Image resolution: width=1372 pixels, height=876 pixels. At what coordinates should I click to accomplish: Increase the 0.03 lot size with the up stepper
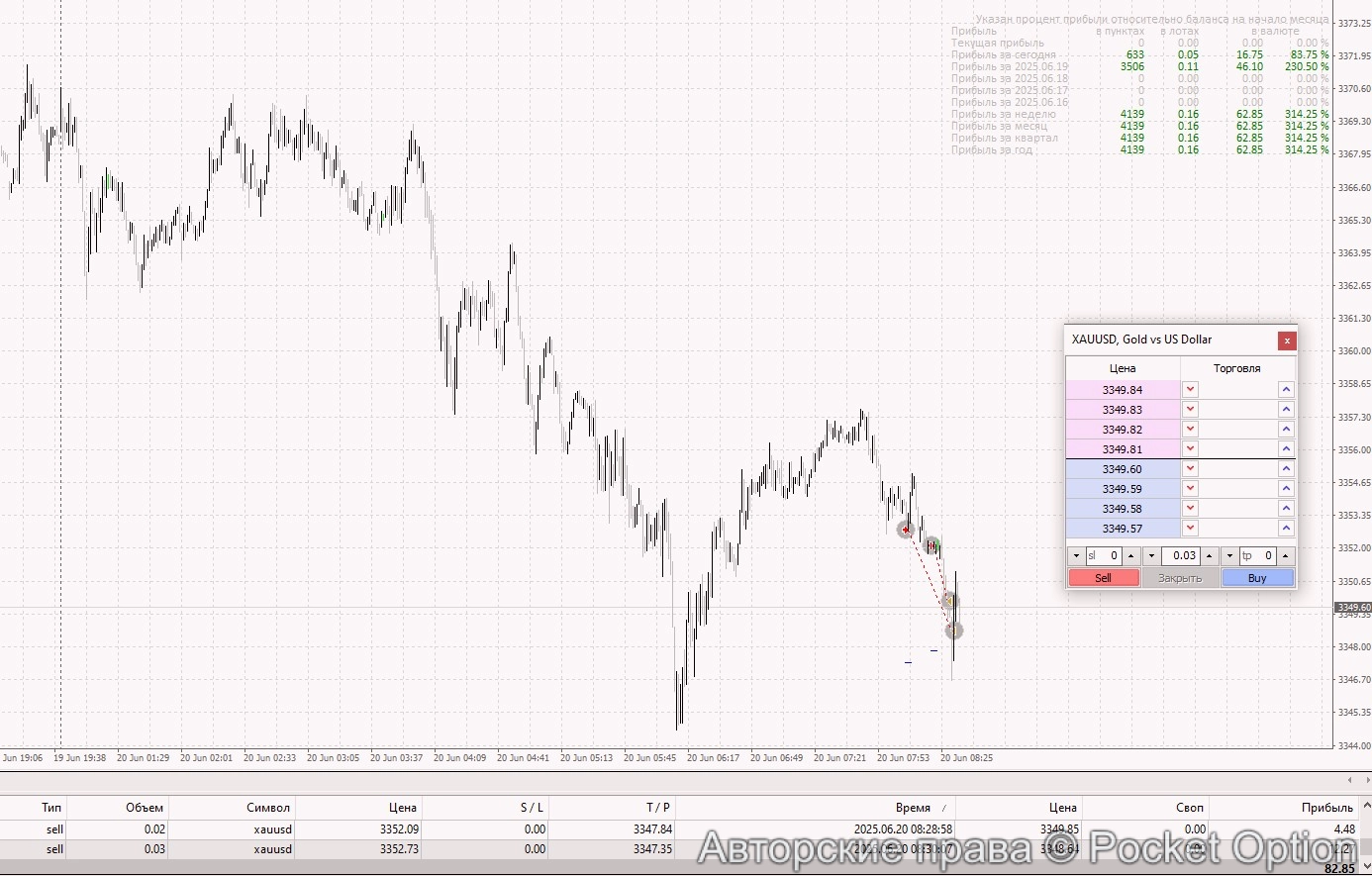(x=1208, y=556)
